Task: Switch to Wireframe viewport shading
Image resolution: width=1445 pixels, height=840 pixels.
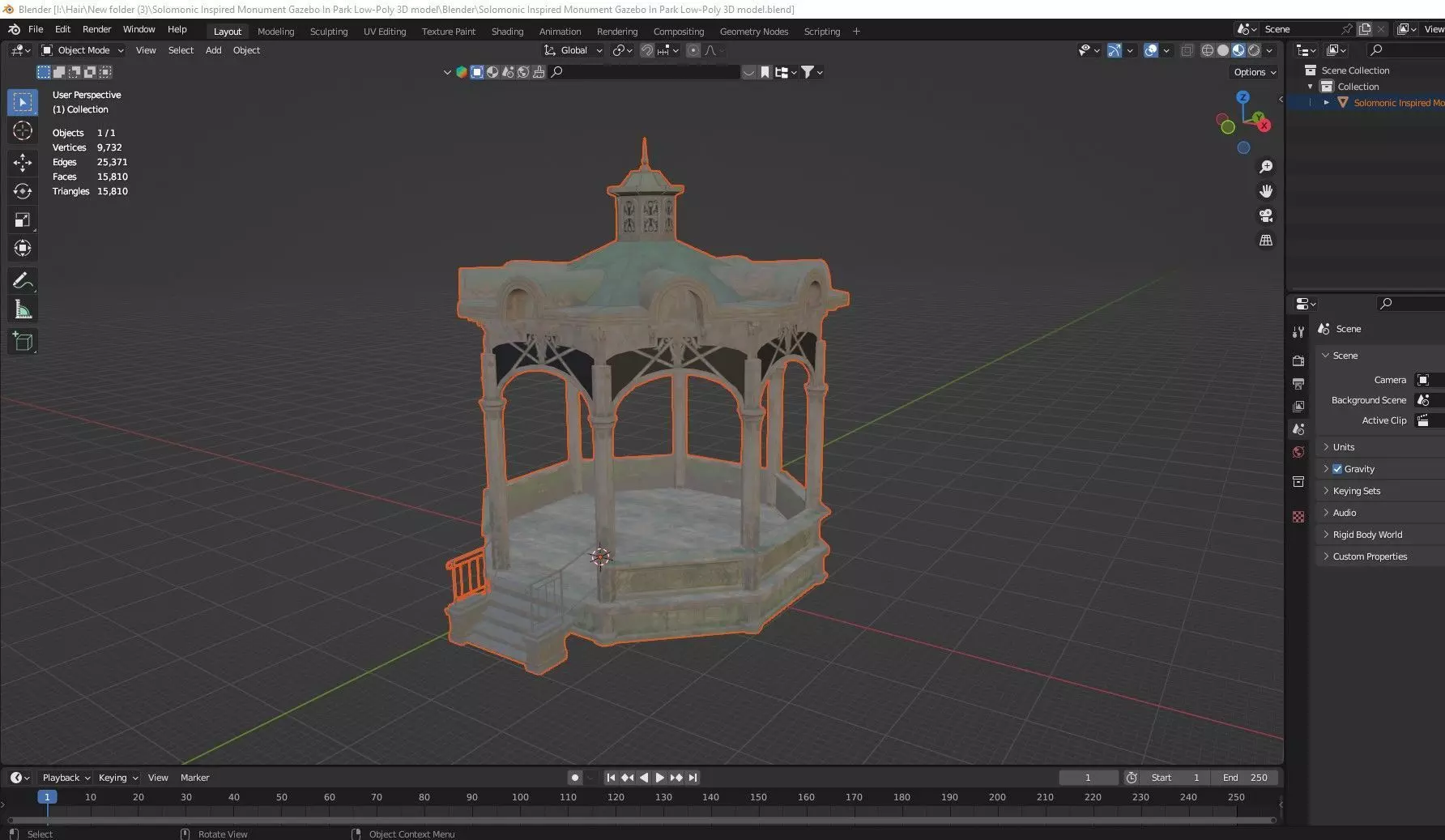Action: tap(1207, 50)
